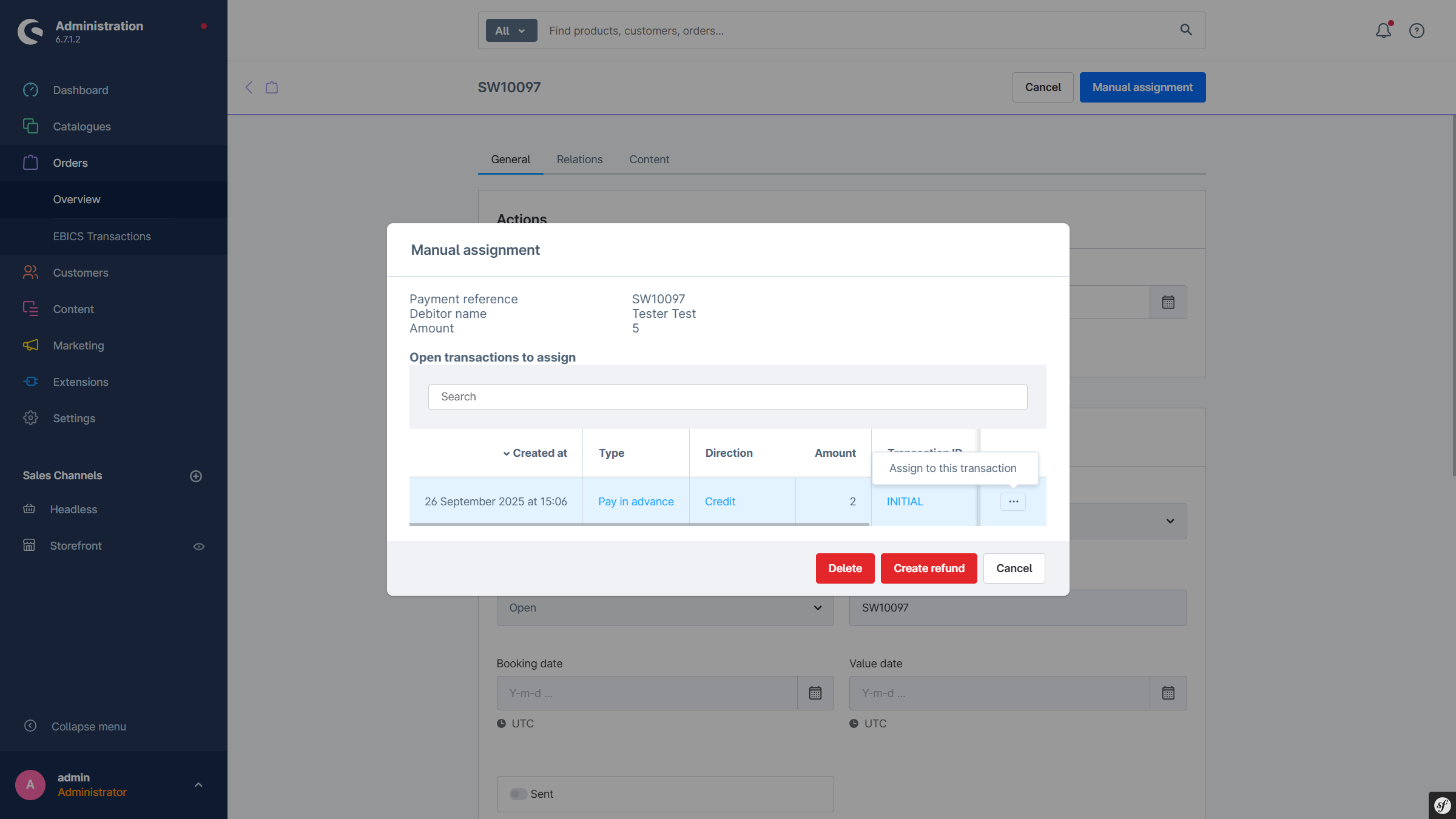
Task: Click the Symfony debug toolbar icon
Action: pos(1442,806)
